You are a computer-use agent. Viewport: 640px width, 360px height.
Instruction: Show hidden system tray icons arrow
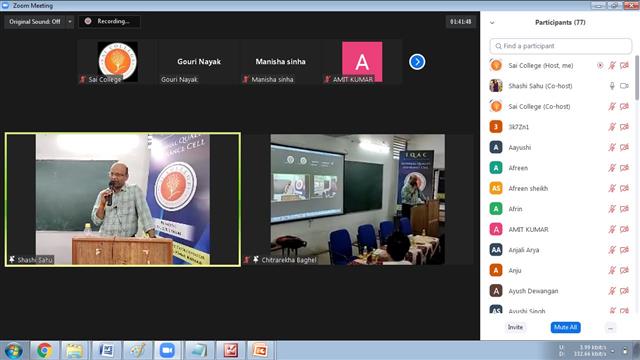click(612, 351)
